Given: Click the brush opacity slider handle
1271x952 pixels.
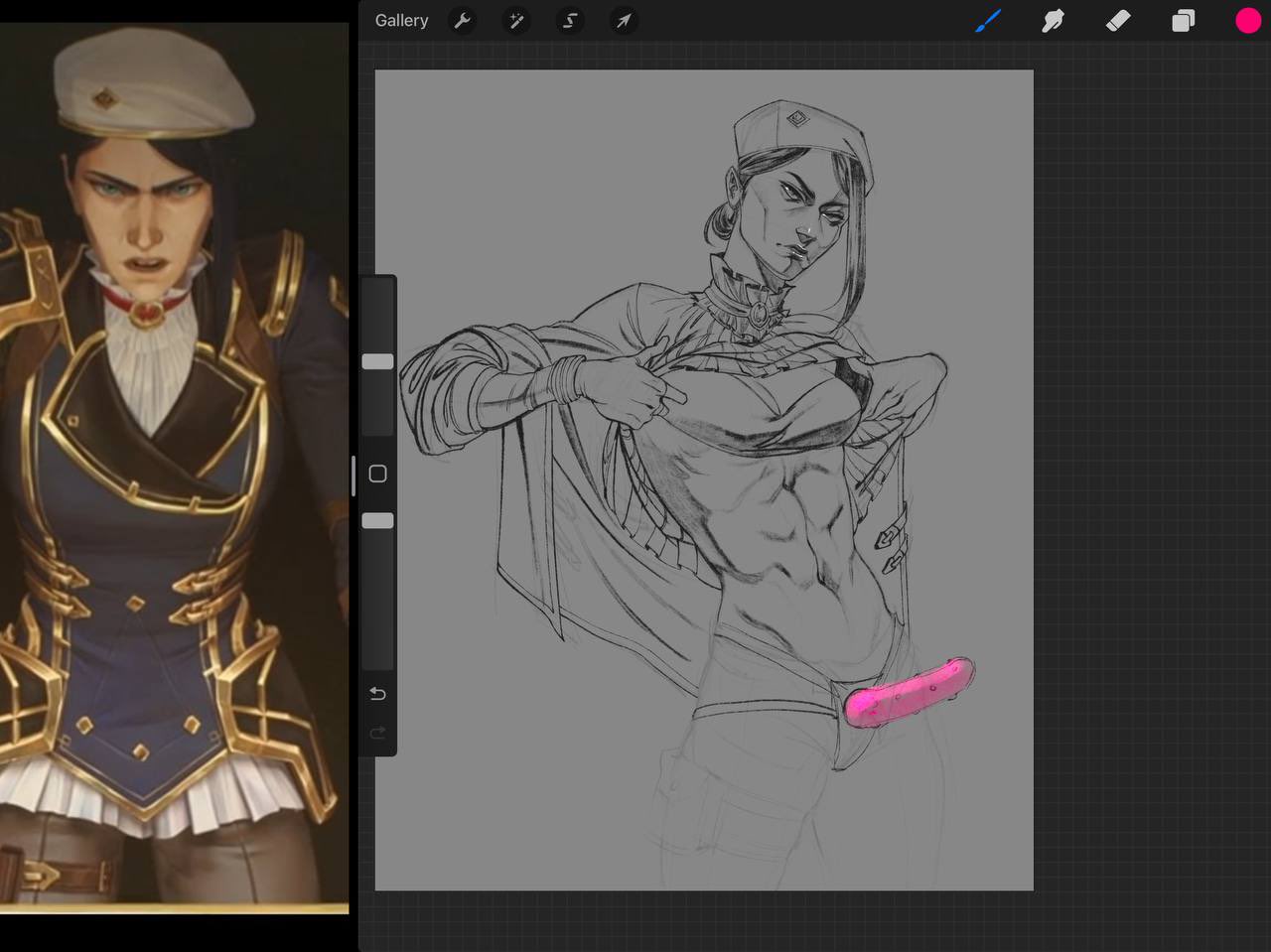Looking at the screenshot, I should tap(377, 520).
